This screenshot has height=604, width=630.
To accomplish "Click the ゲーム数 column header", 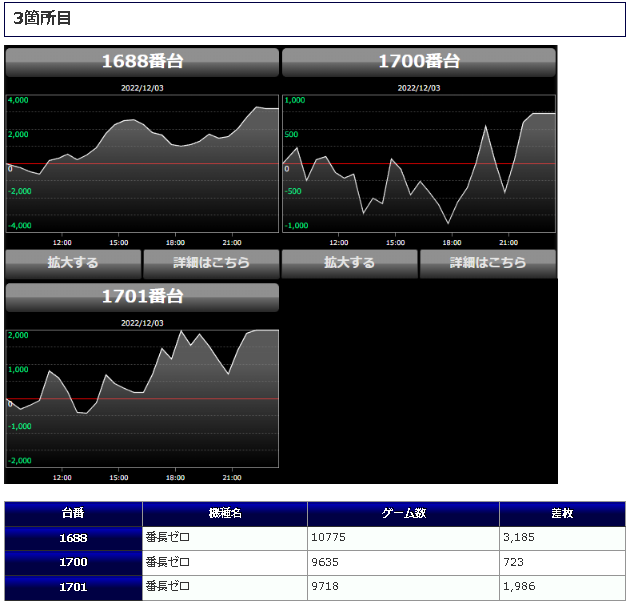I will [403, 513].
